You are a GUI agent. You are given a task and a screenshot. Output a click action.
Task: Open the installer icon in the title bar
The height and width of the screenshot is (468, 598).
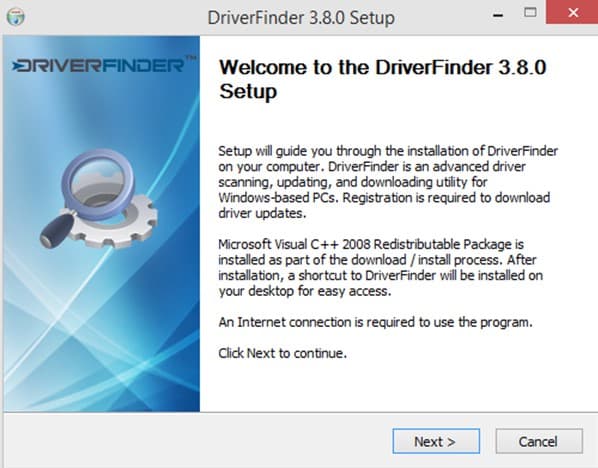16,16
